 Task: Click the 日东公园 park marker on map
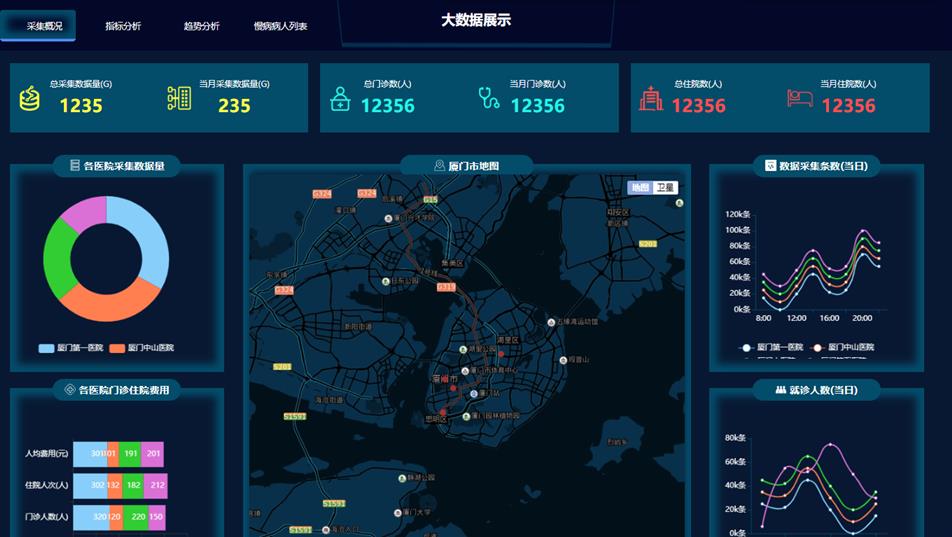point(386,281)
